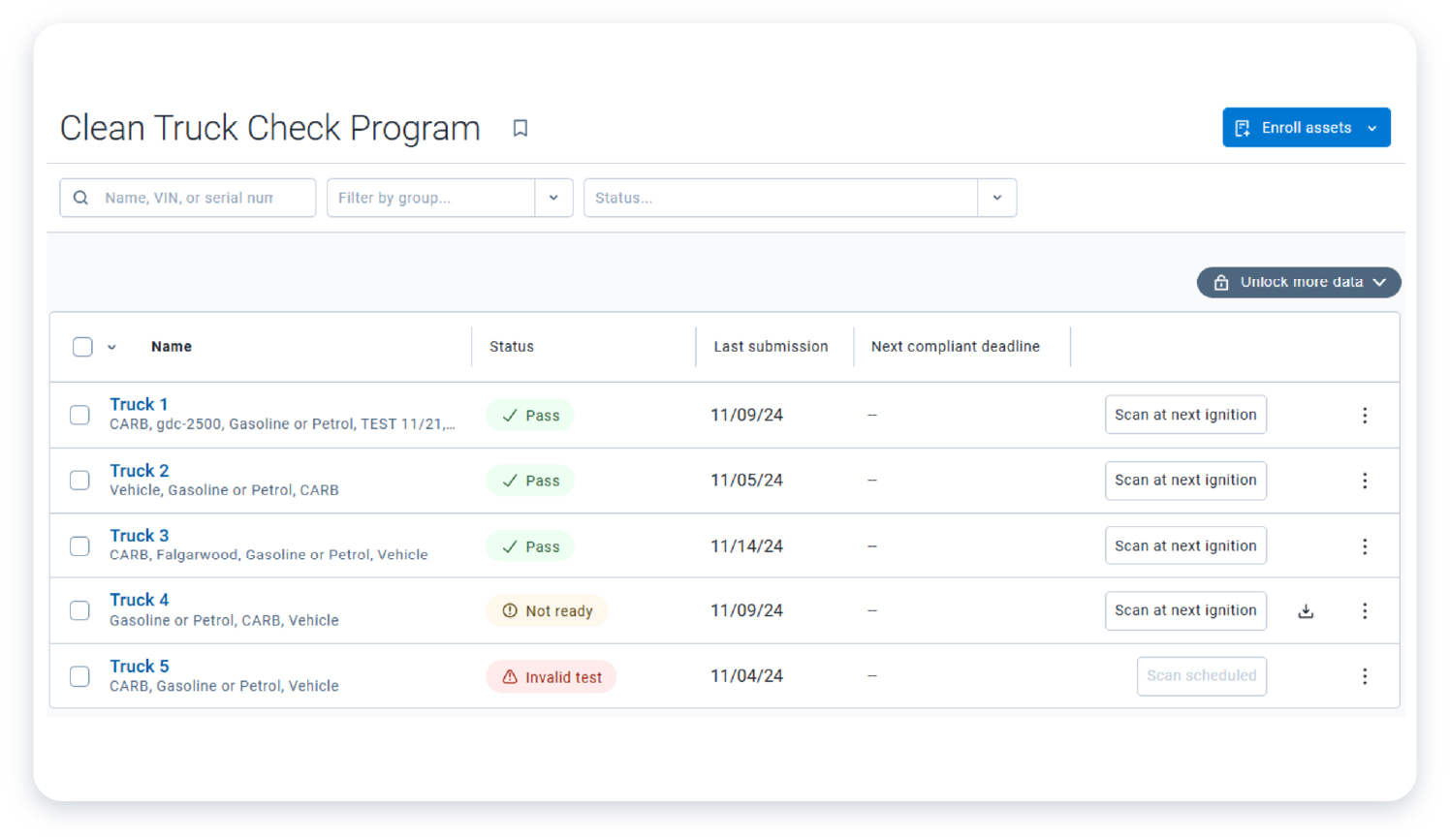Screen dimensions: 1450x840
Task: Open the three-dot menu for Truck 1
Action: (1365, 416)
